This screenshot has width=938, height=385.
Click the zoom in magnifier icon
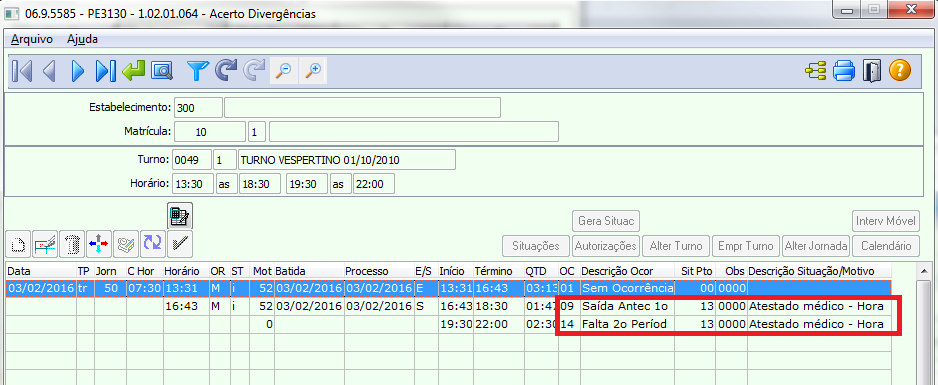point(313,71)
